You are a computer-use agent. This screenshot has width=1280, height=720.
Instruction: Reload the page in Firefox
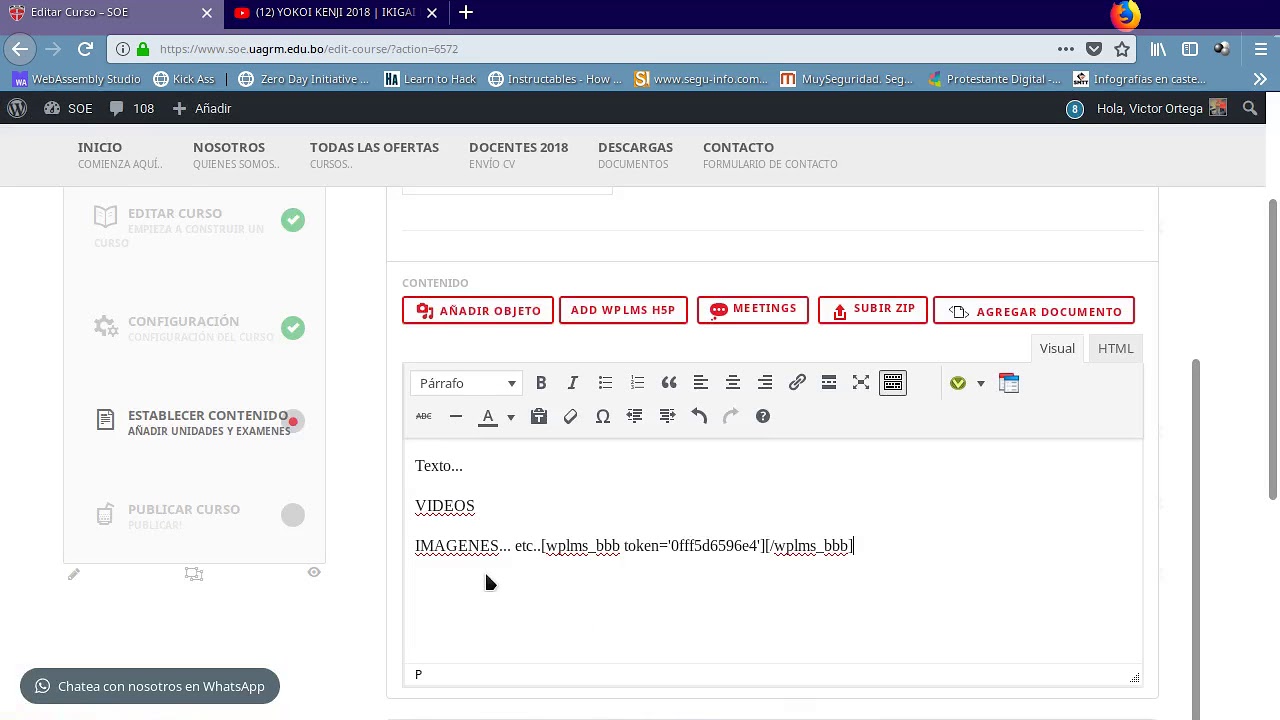(85, 49)
